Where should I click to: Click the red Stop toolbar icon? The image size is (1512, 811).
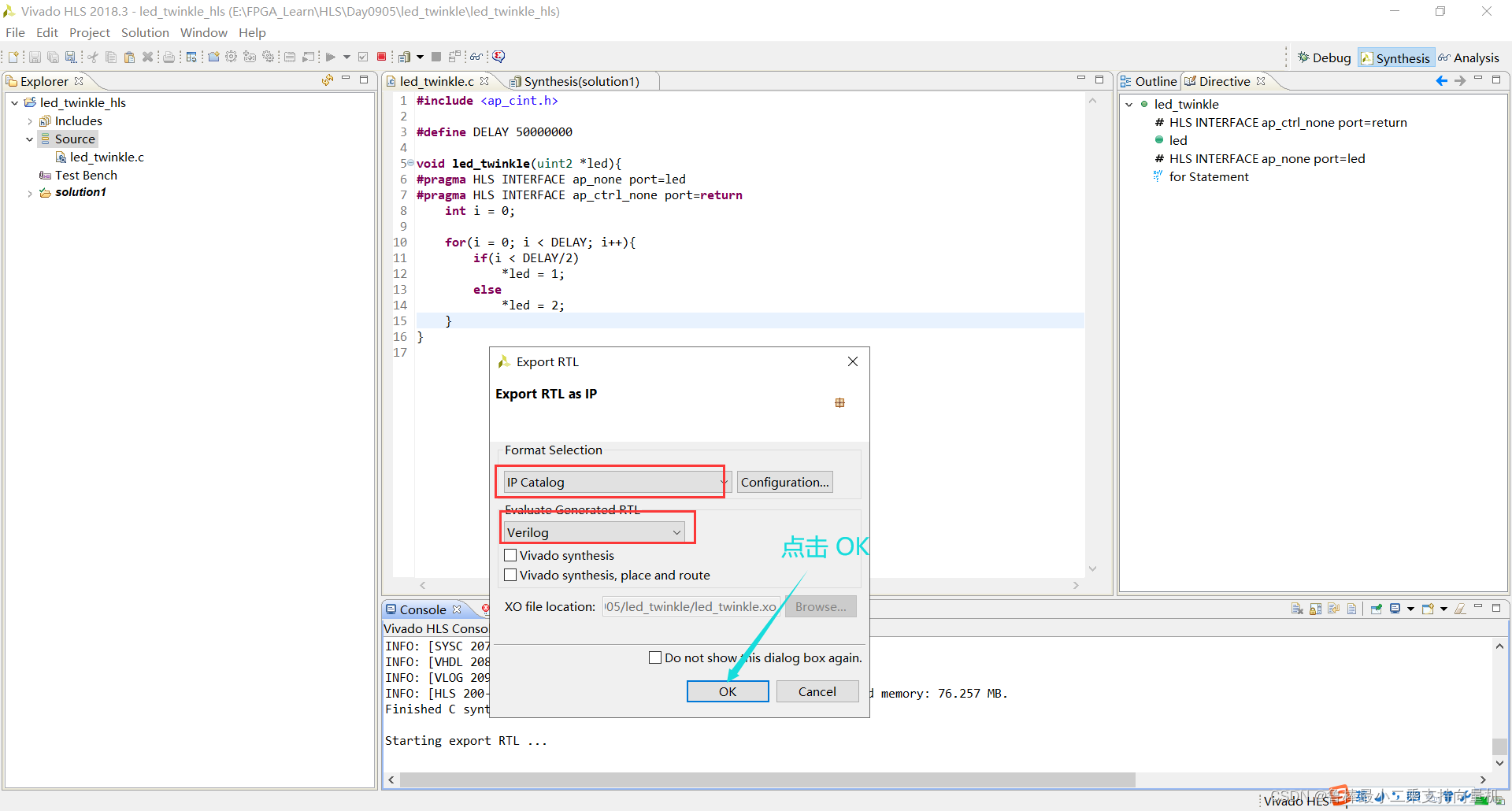click(x=381, y=57)
